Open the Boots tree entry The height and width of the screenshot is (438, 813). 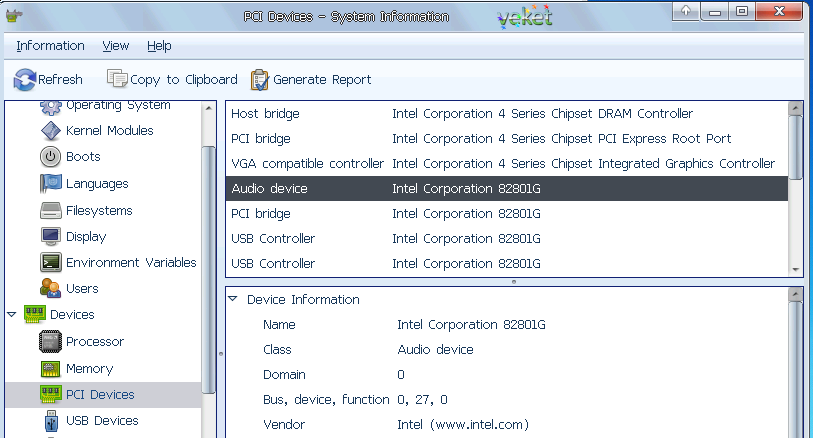coord(83,157)
